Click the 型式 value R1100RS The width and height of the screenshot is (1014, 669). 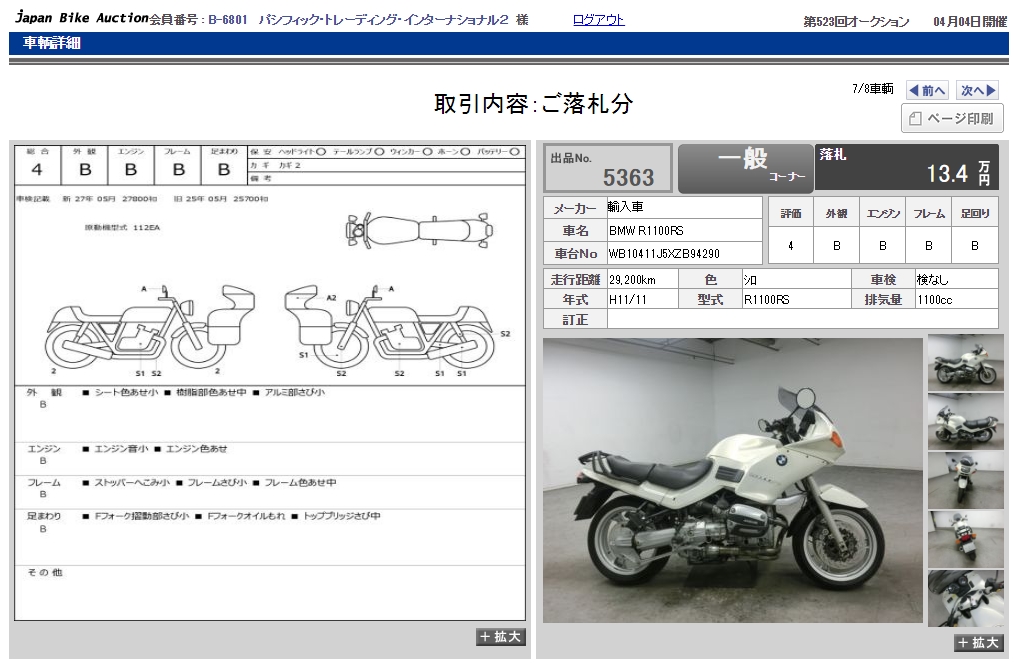766,300
